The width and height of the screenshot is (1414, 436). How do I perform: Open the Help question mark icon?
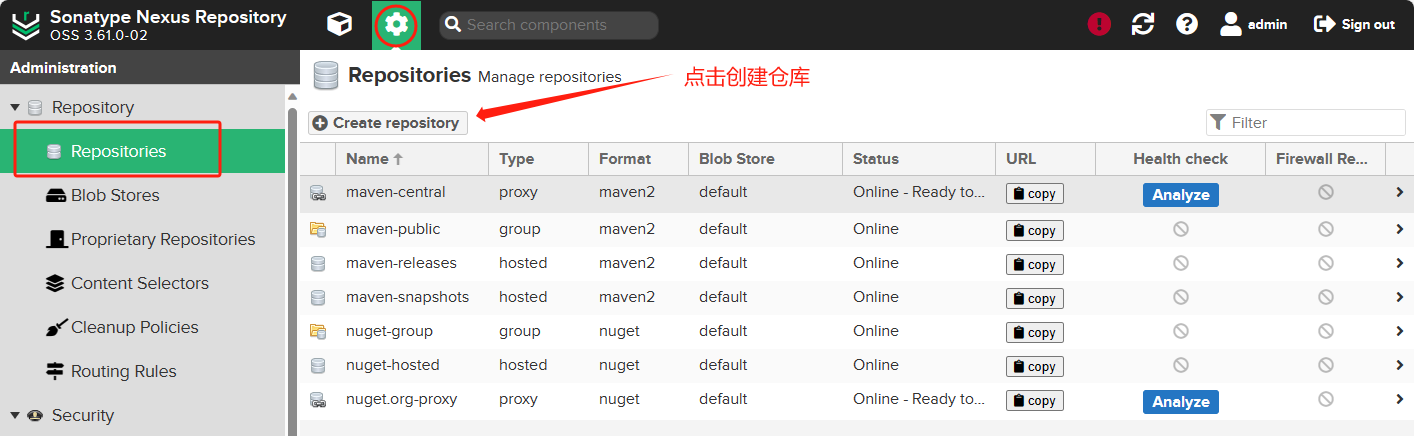point(1187,25)
